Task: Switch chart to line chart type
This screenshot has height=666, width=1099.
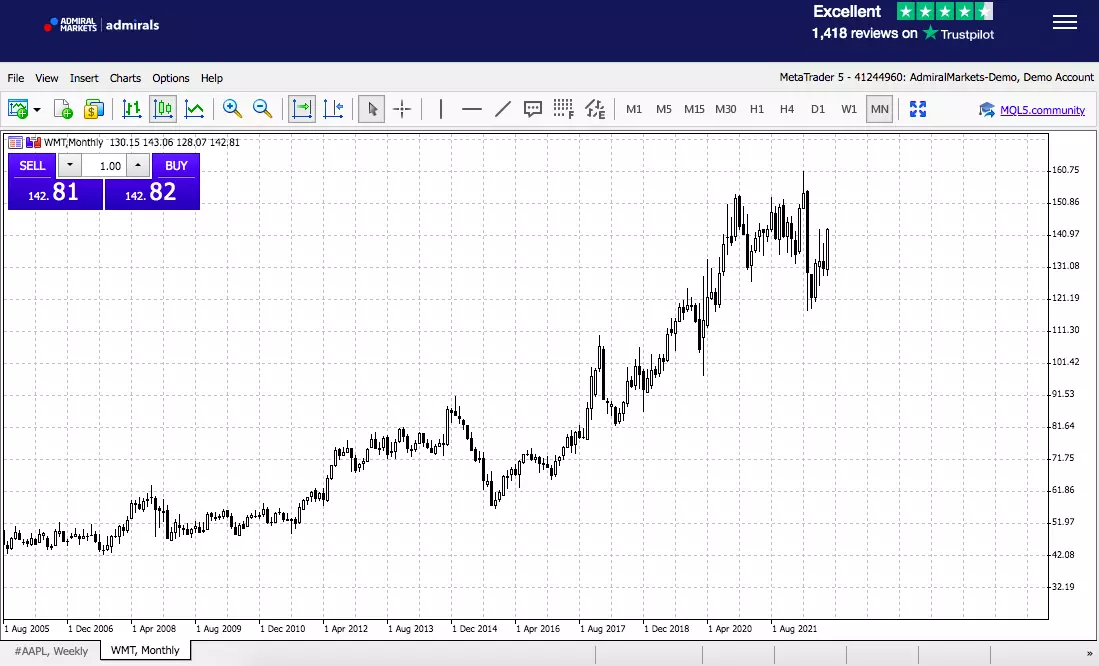Action: [194, 109]
